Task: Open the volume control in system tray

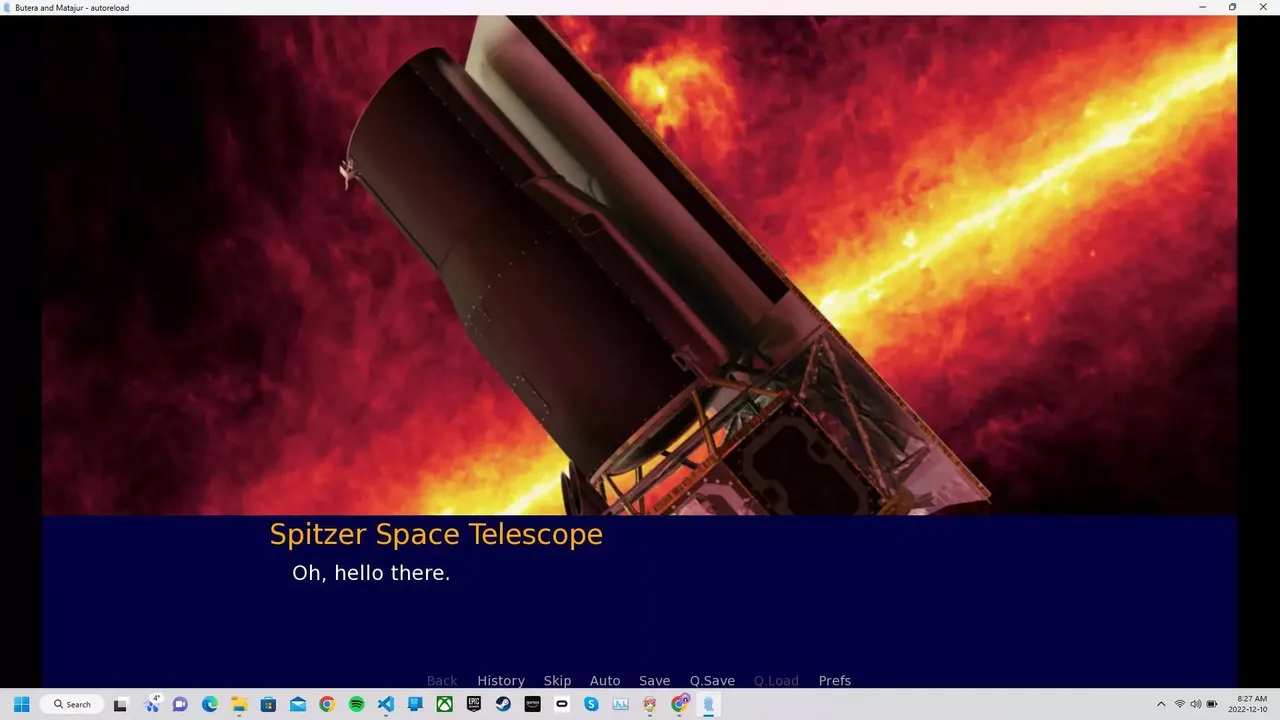Action: tap(1195, 704)
